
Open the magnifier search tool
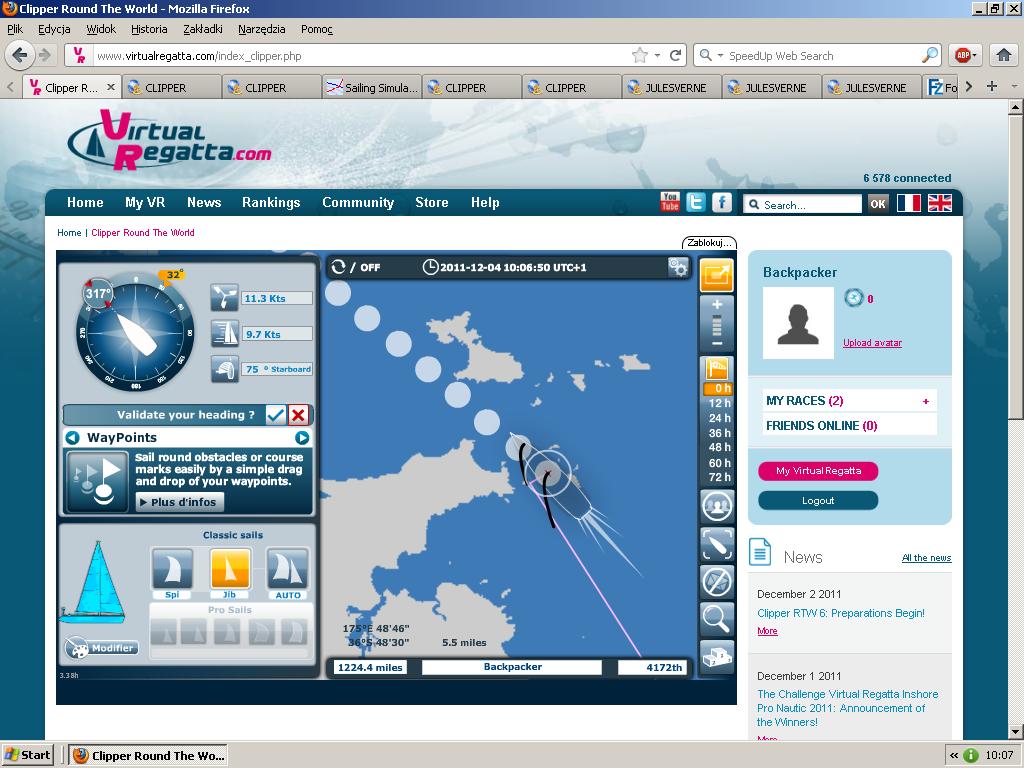point(717,619)
